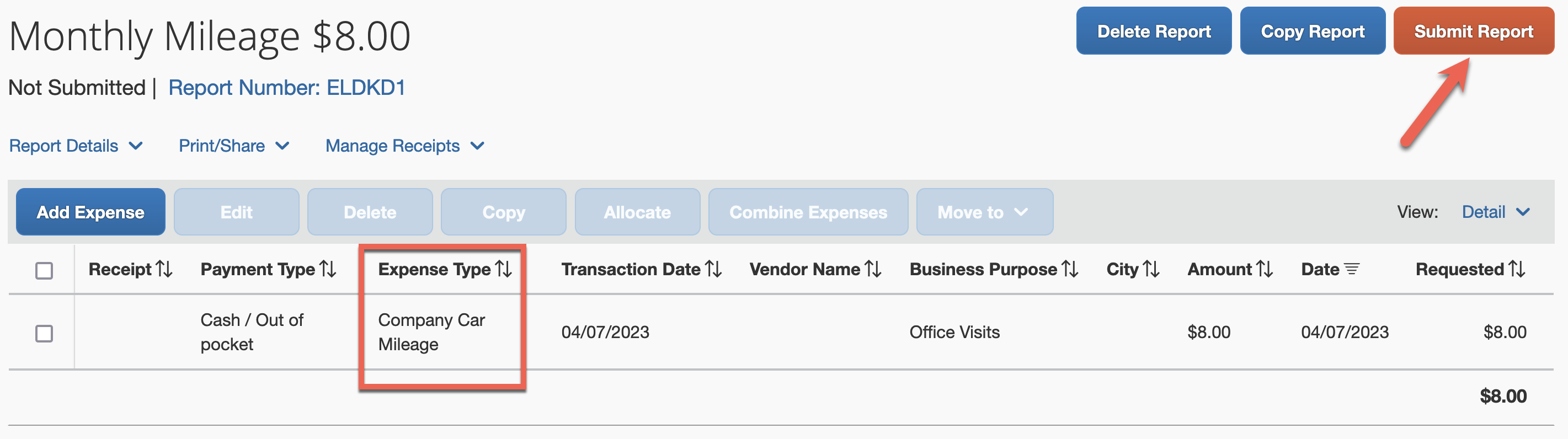Click the Date column filter icon
Image resolution: width=1568 pixels, height=439 pixels.
(1351, 269)
